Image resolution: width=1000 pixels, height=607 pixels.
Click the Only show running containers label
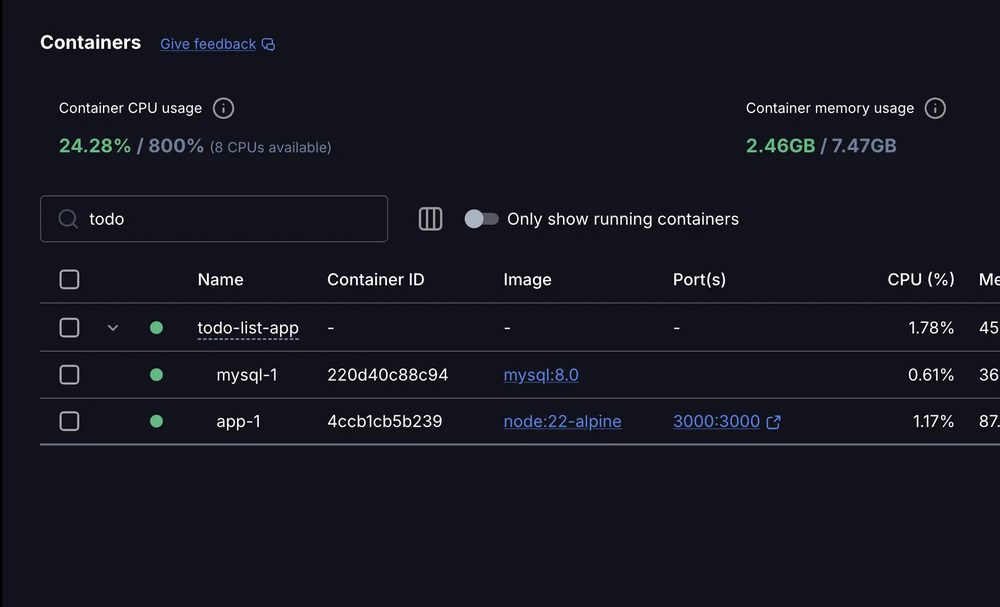click(x=623, y=219)
